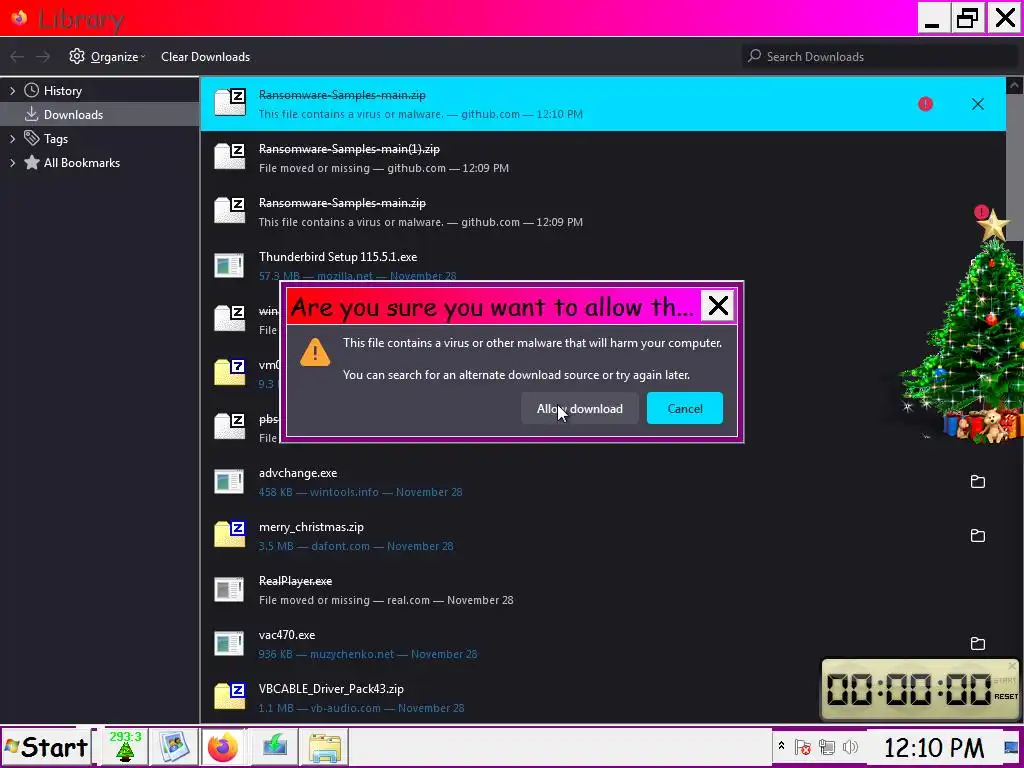The width and height of the screenshot is (1024, 768).
Task: Expand the All Bookmarks tree node
Action: point(12,163)
